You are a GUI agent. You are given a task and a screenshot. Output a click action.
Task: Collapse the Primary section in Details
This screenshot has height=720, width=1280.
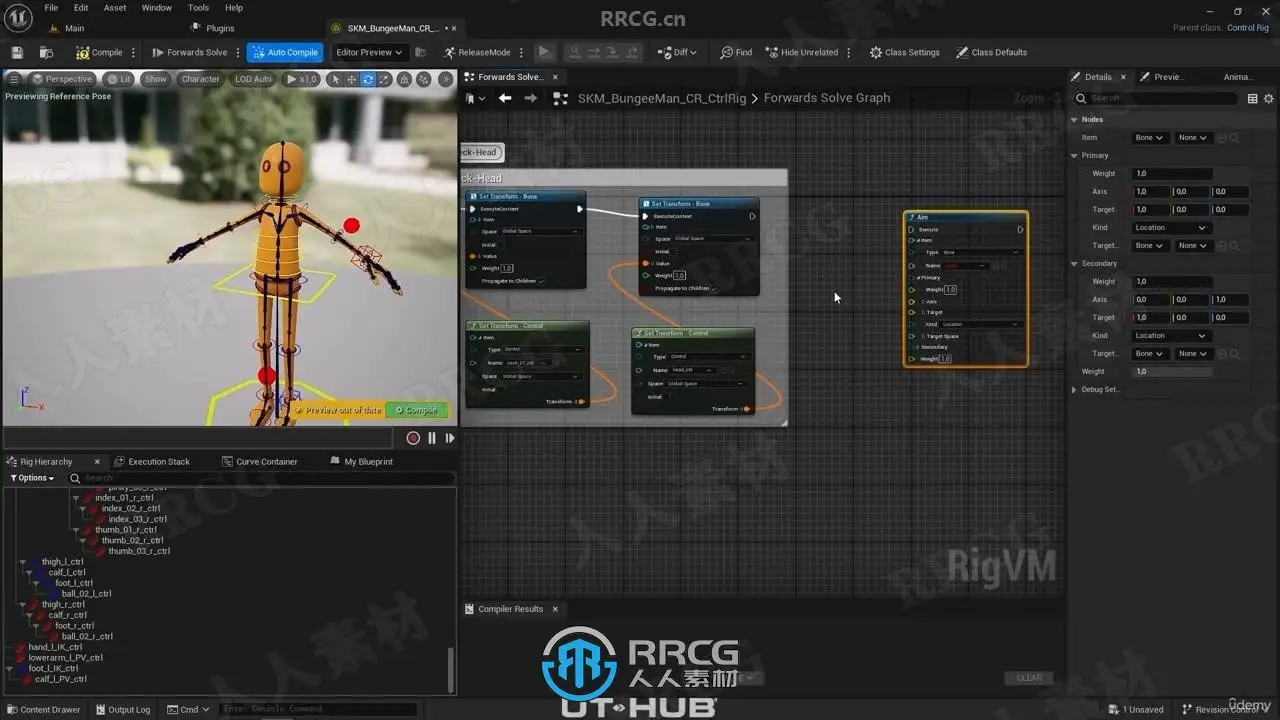point(1075,156)
